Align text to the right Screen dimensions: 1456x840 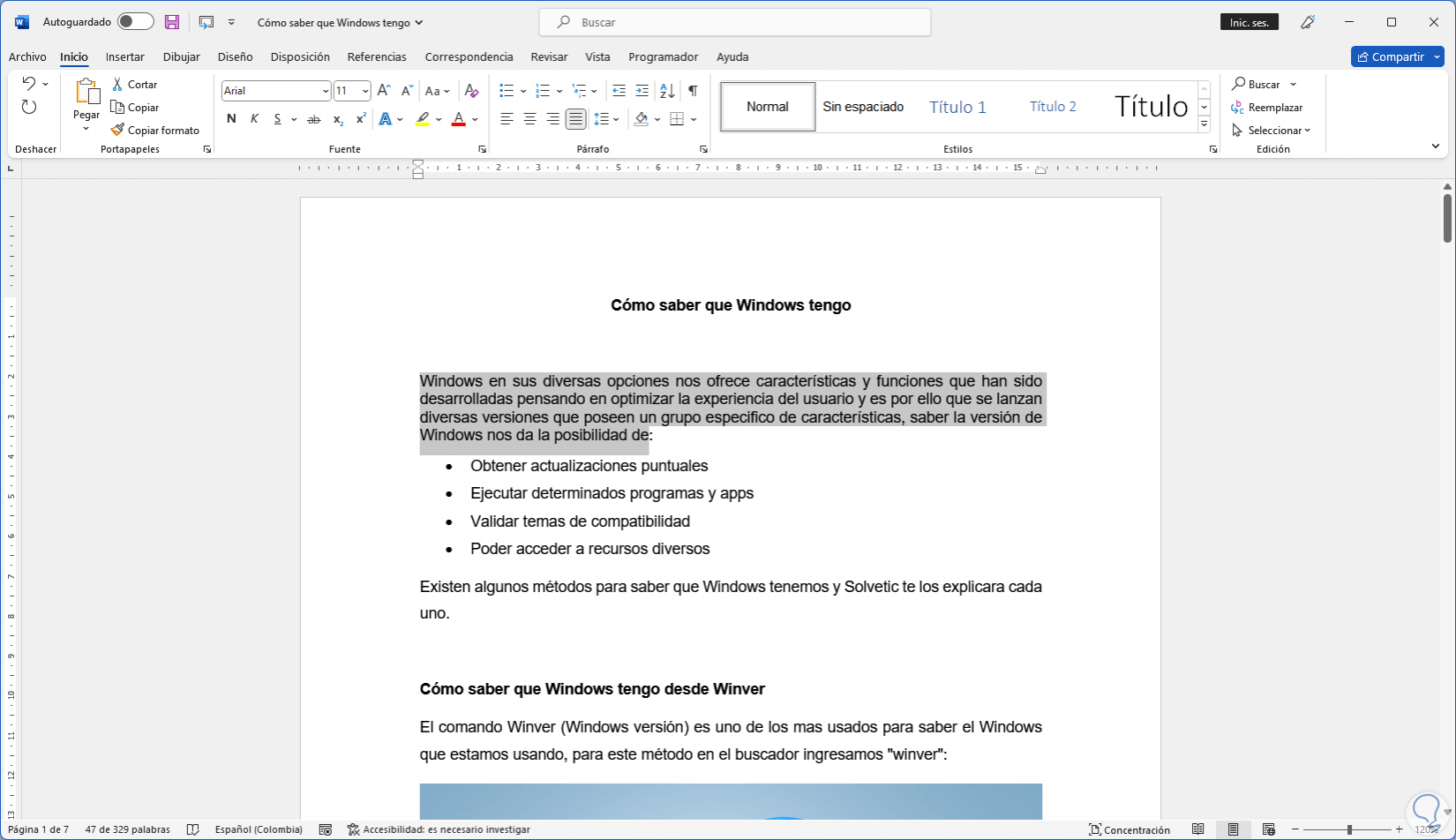pos(552,119)
